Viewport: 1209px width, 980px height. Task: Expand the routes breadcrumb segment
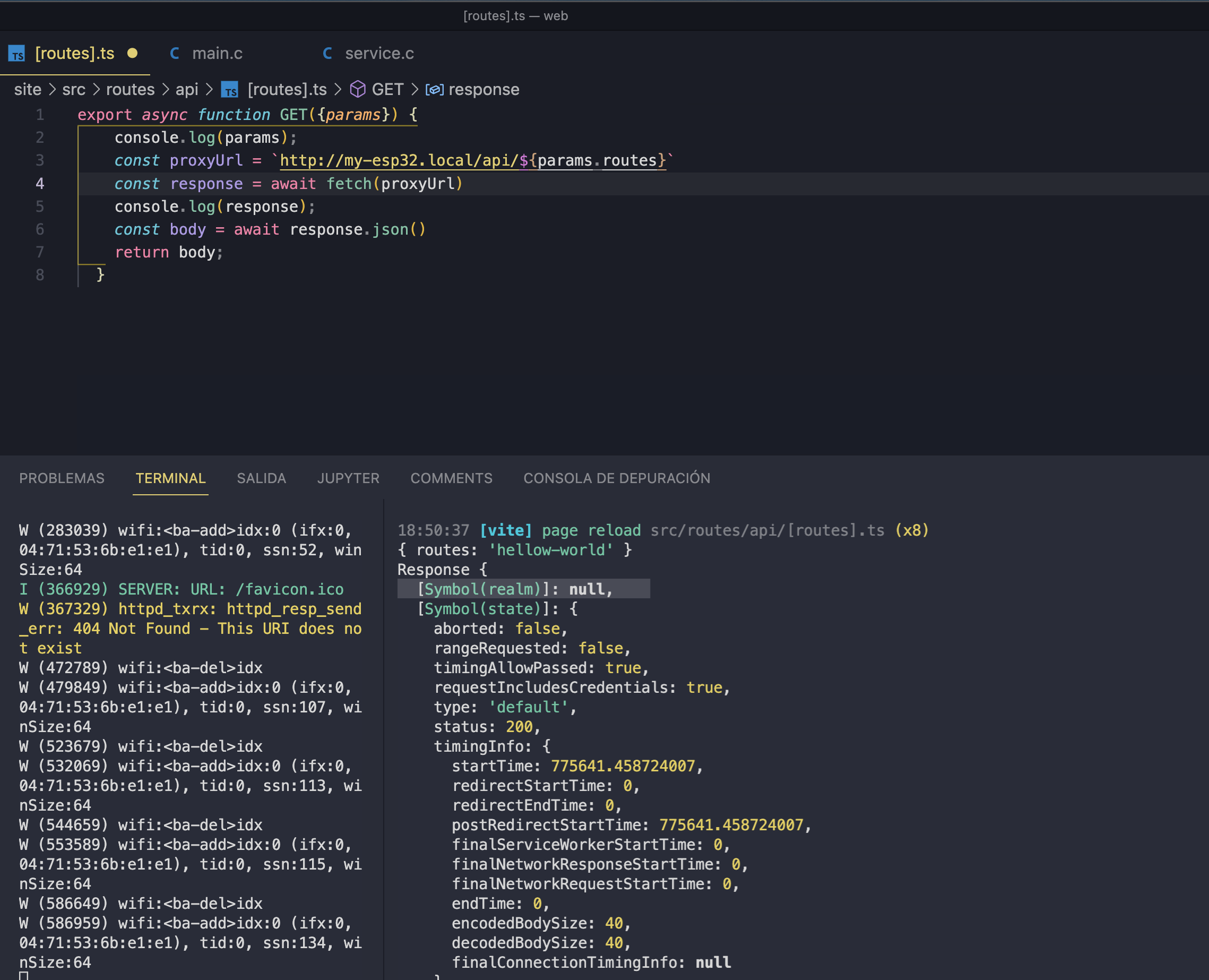tap(130, 90)
